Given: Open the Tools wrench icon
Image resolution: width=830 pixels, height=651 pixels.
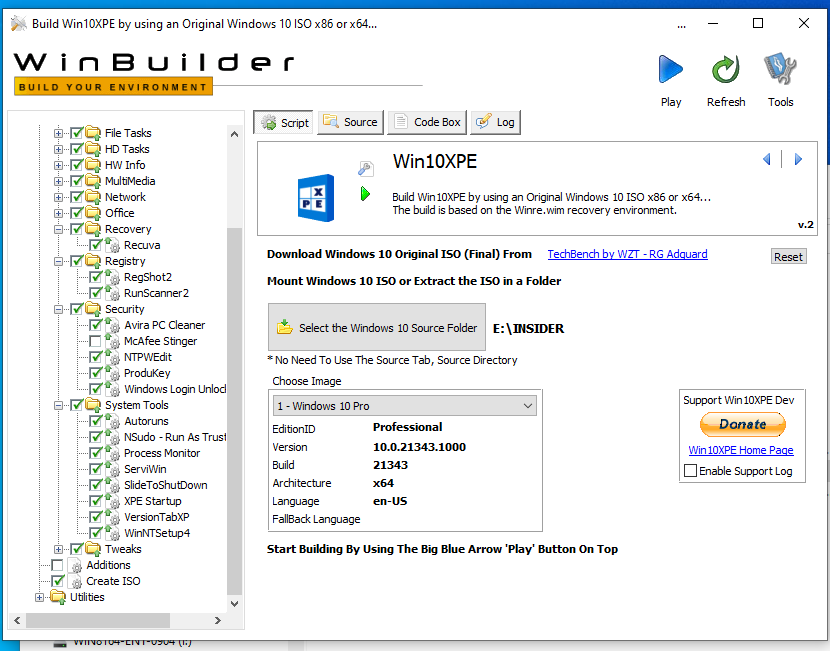Looking at the screenshot, I should [780, 69].
